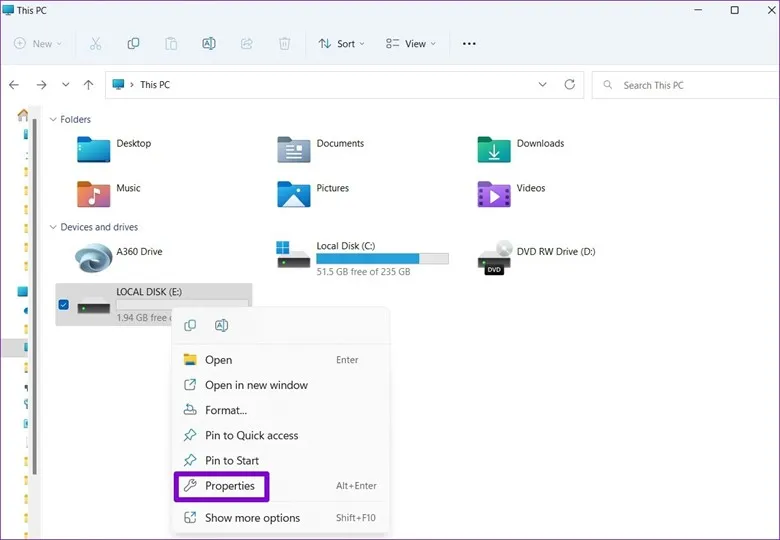780x540 pixels.
Task: Click the Rename icon in top toolbar
Action: click(209, 44)
